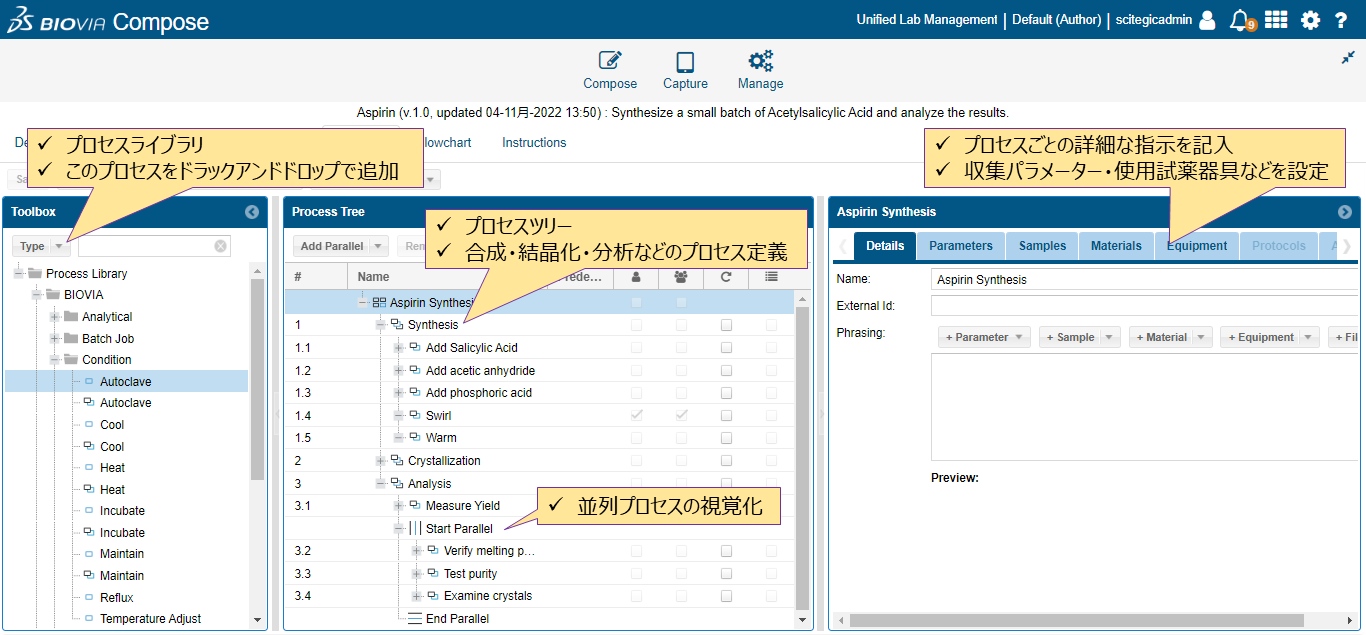Collapse the Condition folder
Viewport: 1366px width, 635px height.
click(x=54, y=360)
